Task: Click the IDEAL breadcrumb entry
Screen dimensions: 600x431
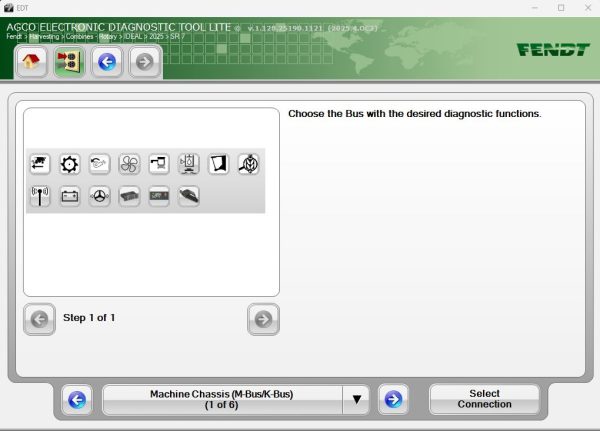Action: [133, 37]
